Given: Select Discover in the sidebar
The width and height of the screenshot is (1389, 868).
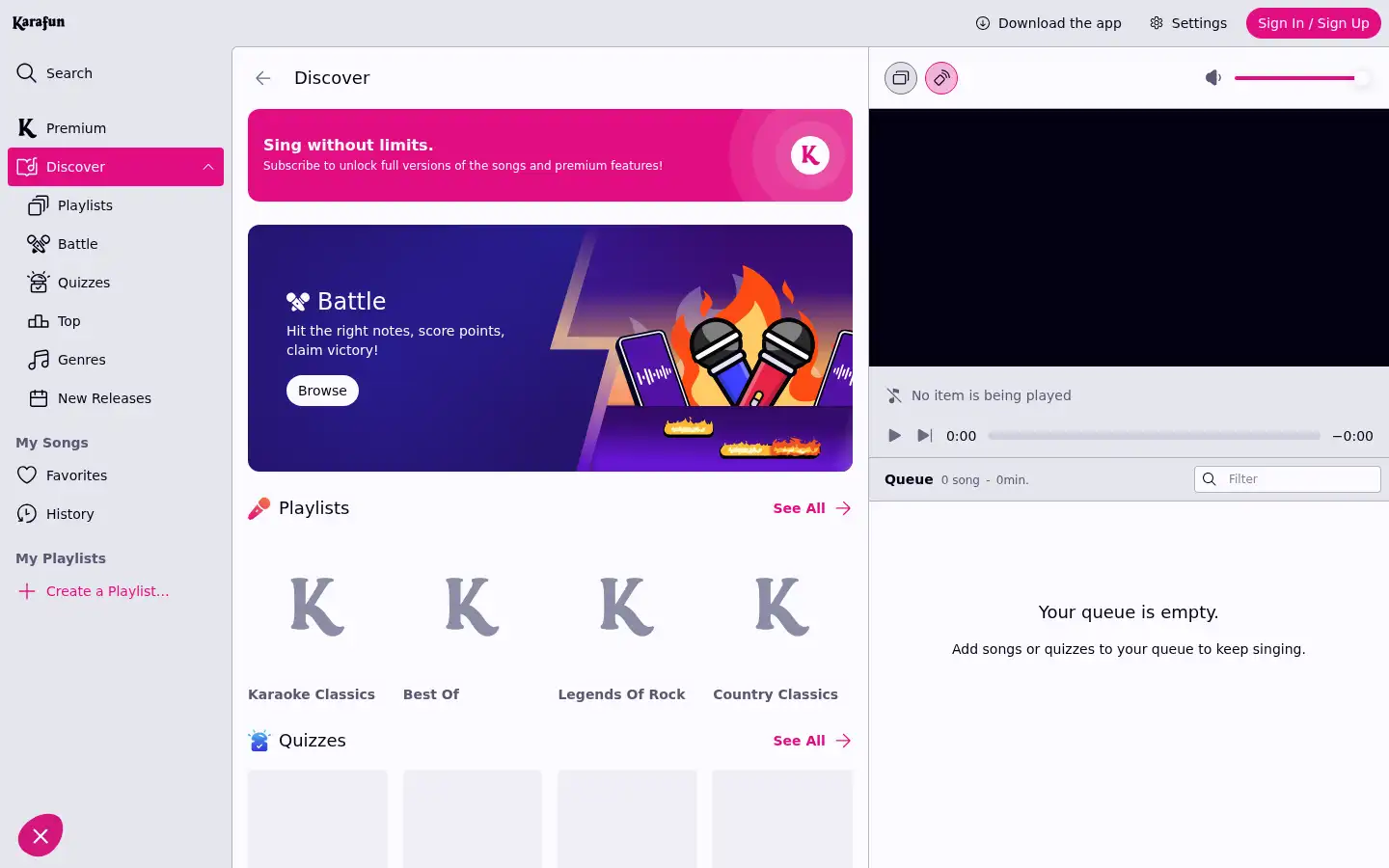Looking at the screenshot, I should click(x=116, y=167).
